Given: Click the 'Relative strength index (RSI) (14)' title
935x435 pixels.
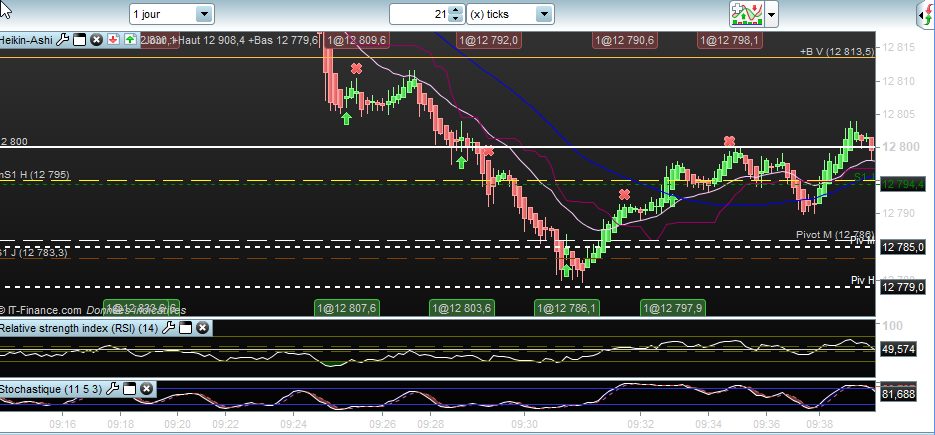Looking at the screenshot, I should point(79,328).
